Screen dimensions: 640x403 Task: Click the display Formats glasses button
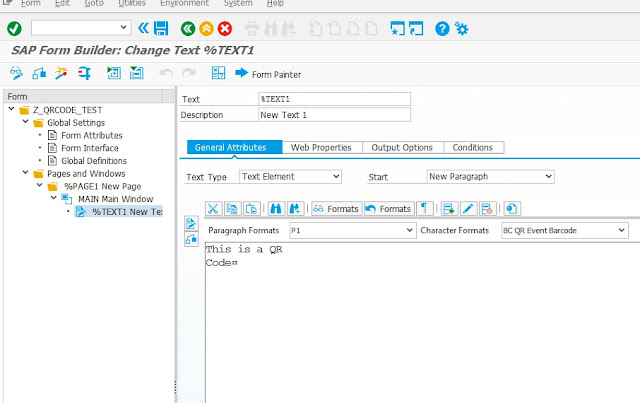[x=336, y=209]
